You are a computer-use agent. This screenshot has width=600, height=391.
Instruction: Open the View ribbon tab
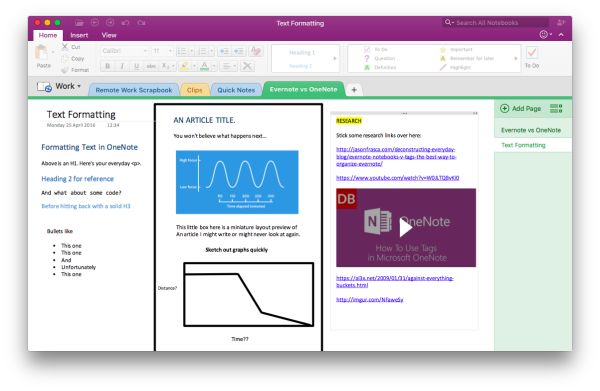(109, 35)
